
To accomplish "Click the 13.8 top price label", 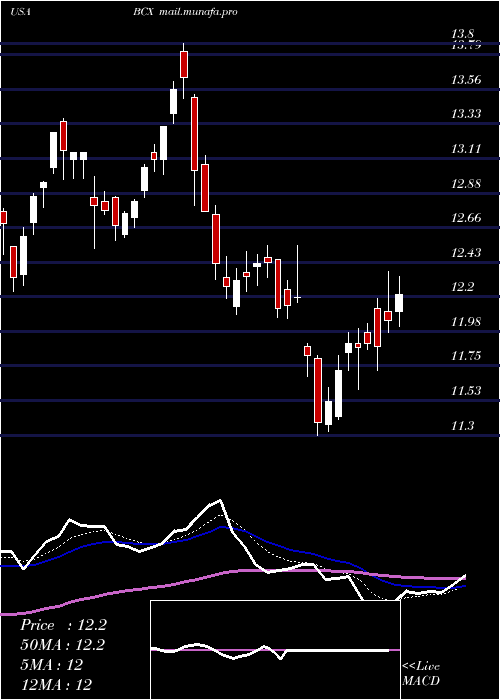I will (x=462, y=34).
